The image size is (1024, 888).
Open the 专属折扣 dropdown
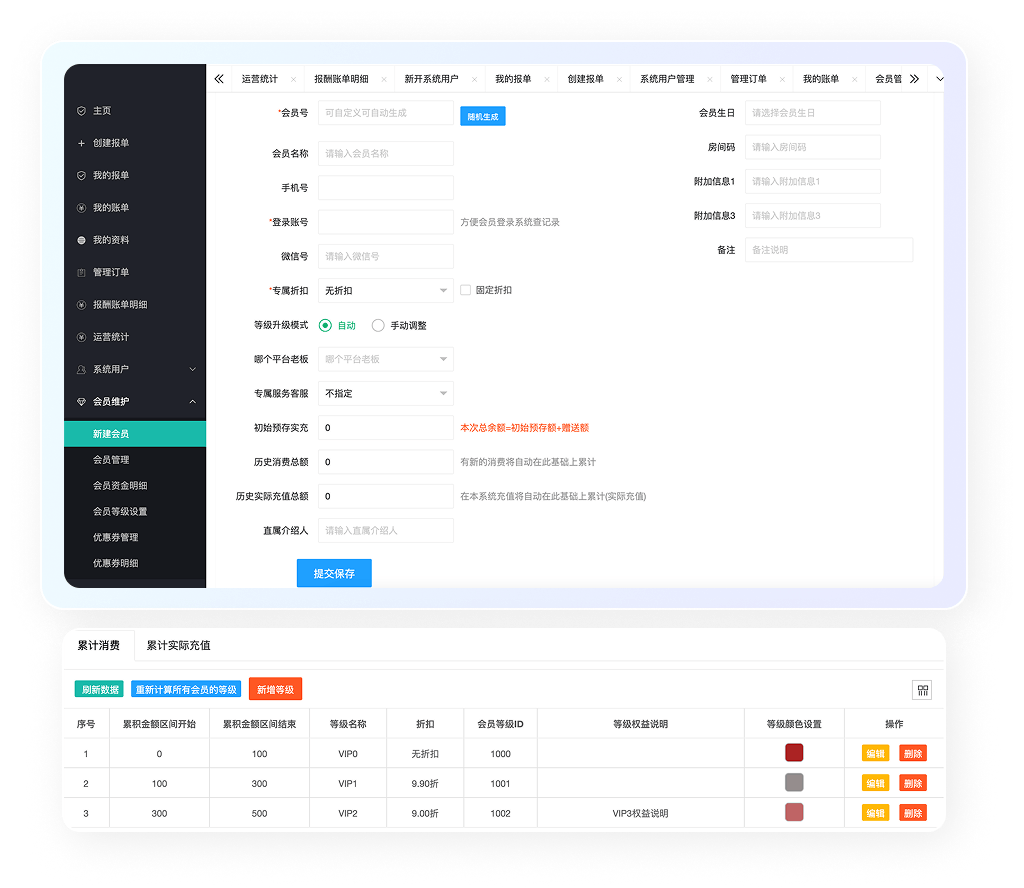pyautogui.click(x=385, y=291)
